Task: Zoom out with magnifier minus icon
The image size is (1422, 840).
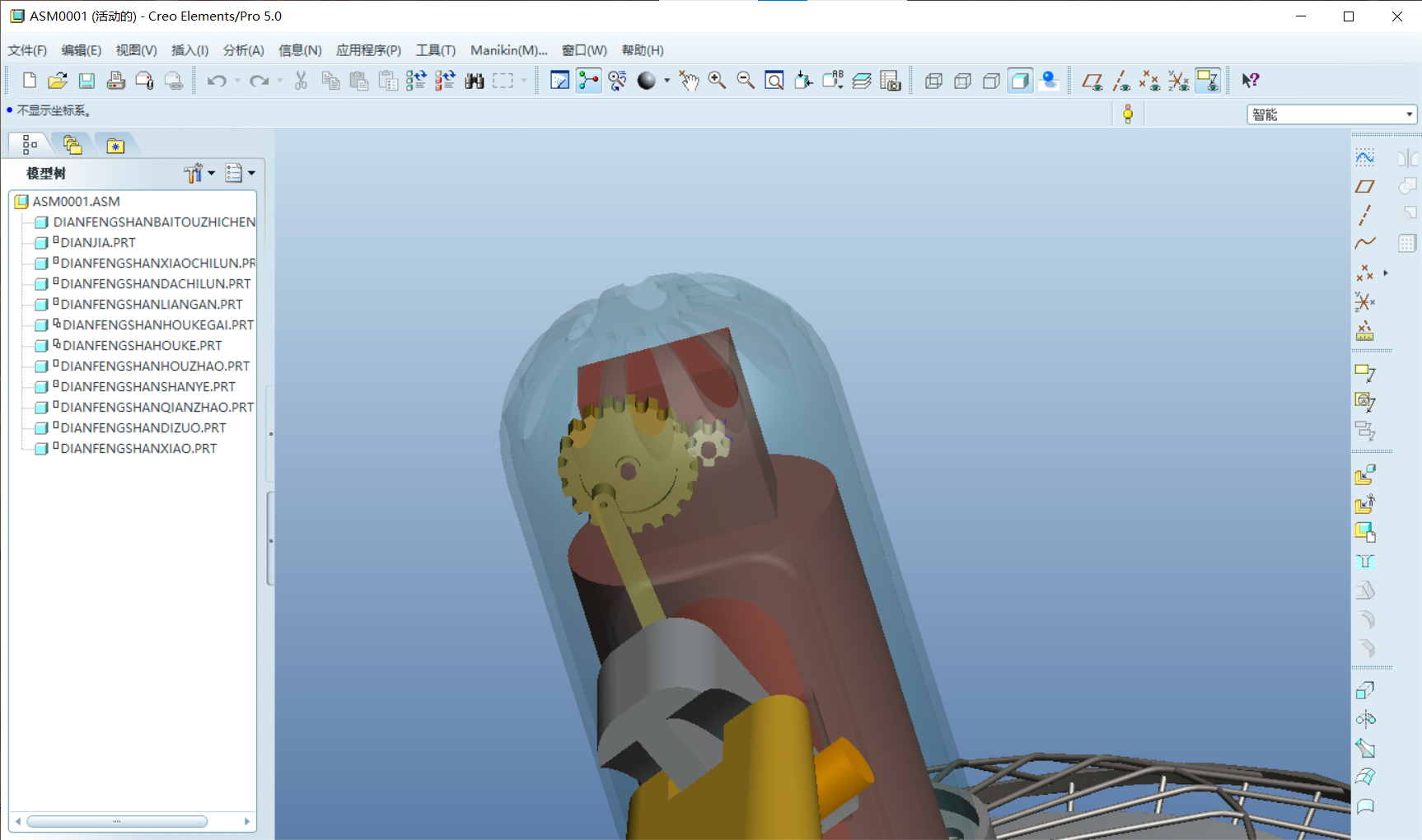Action: click(x=746, y=81)
